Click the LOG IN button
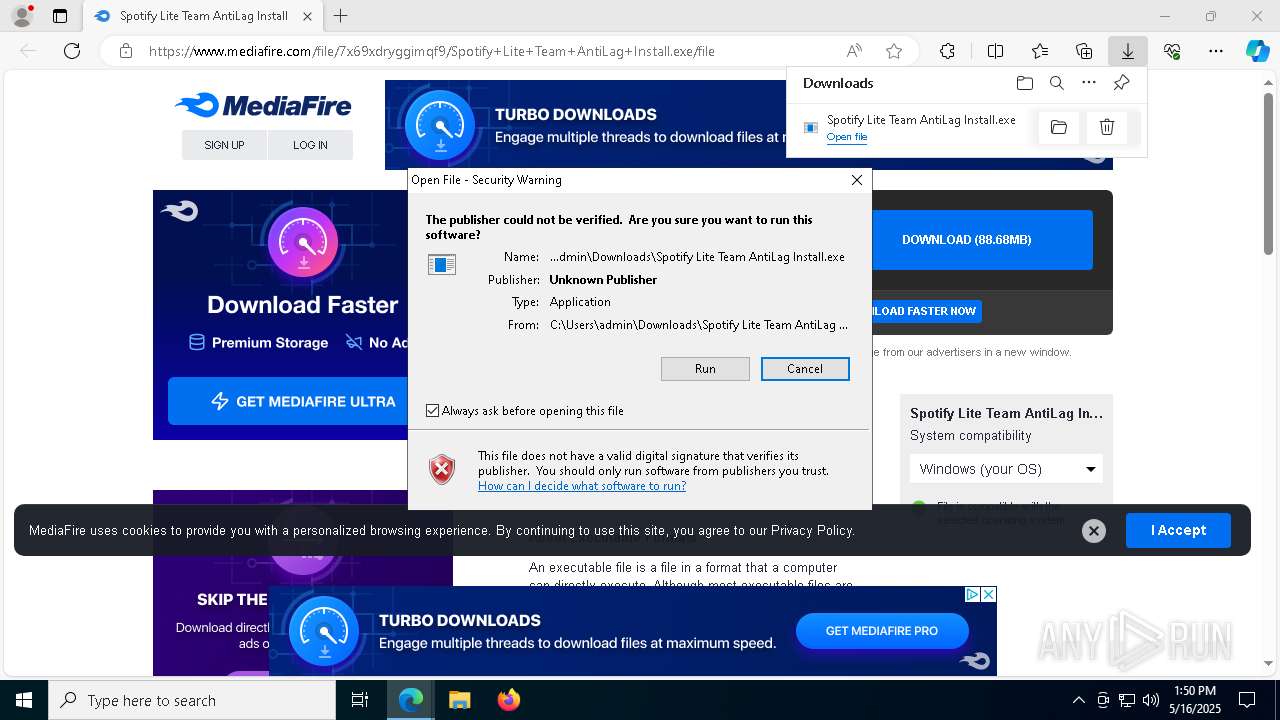Viewport: 1280px width, 720px height. coord(310,145)
